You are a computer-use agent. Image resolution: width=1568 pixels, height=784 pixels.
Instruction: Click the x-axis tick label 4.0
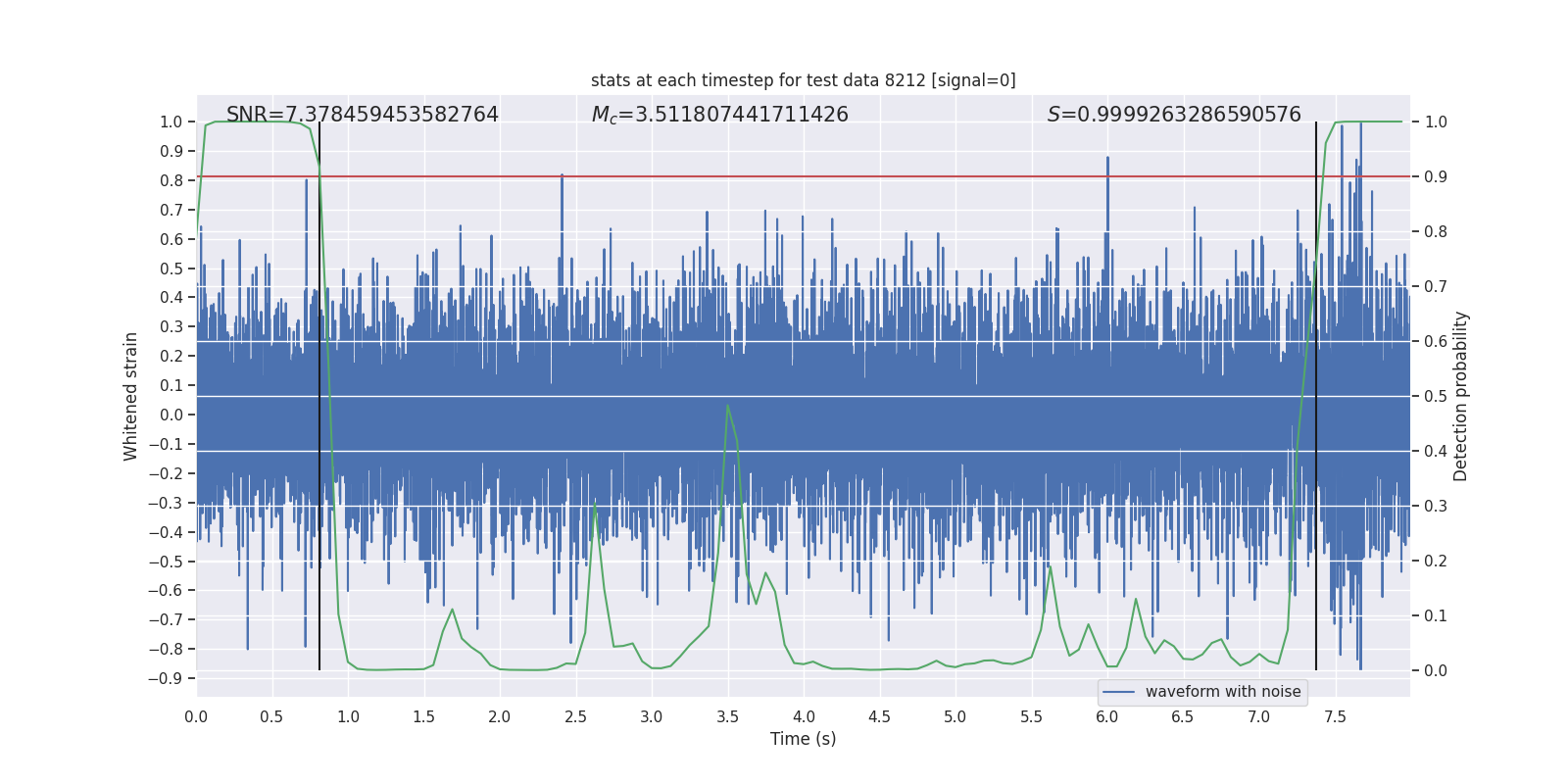804,716
